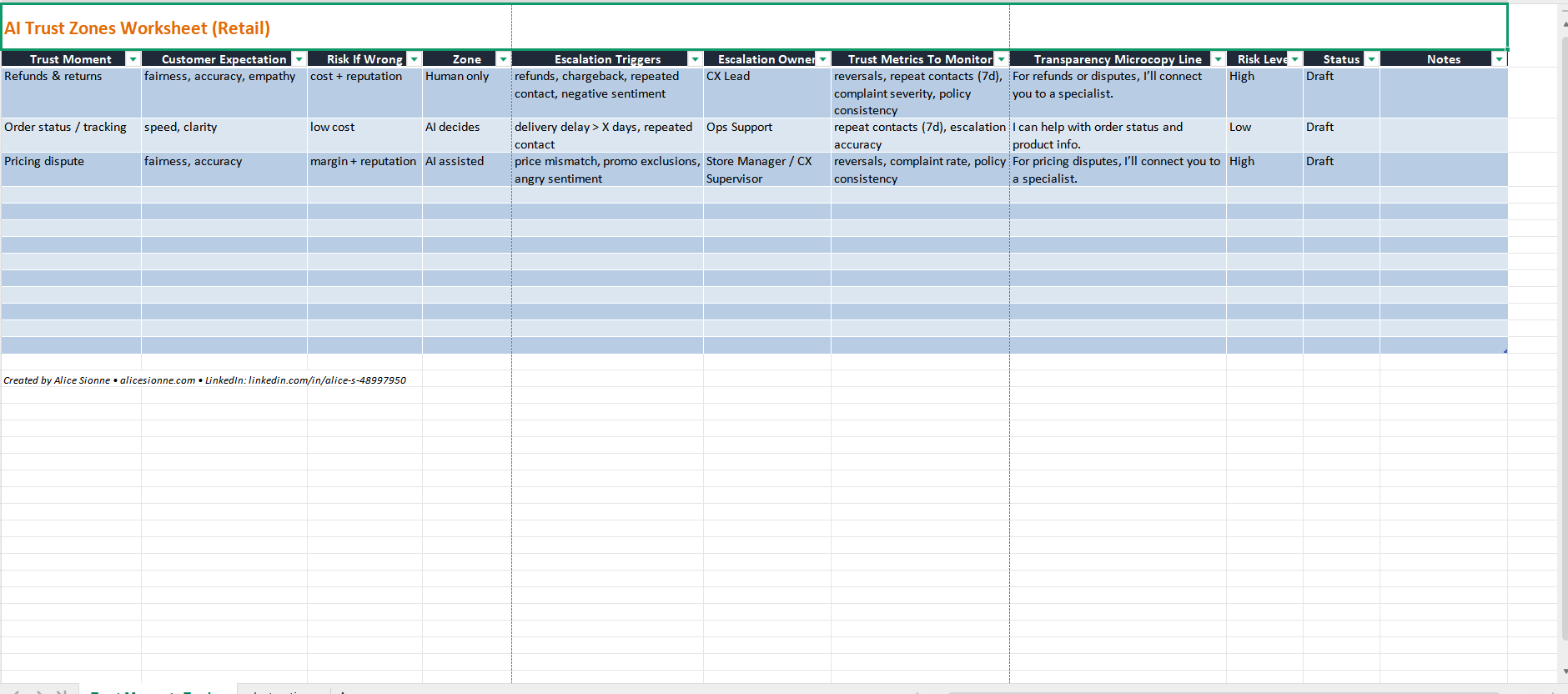Select the 'margin + reputation' cell
1568x694 pixels.
pyautogui.click(x=364, y=169)
